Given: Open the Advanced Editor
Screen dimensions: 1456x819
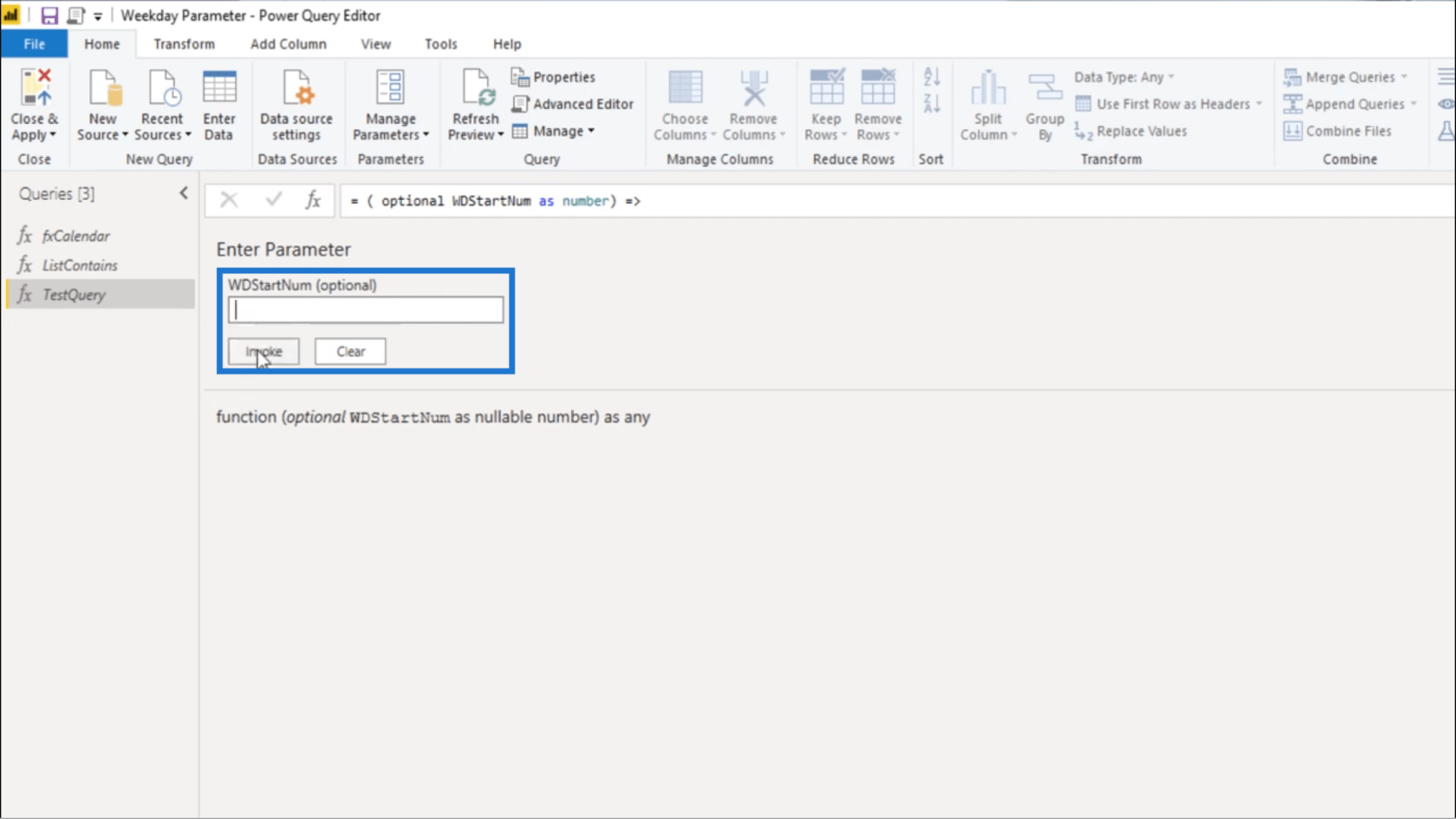Looking at the screenshot, I should tap(573, 104).
